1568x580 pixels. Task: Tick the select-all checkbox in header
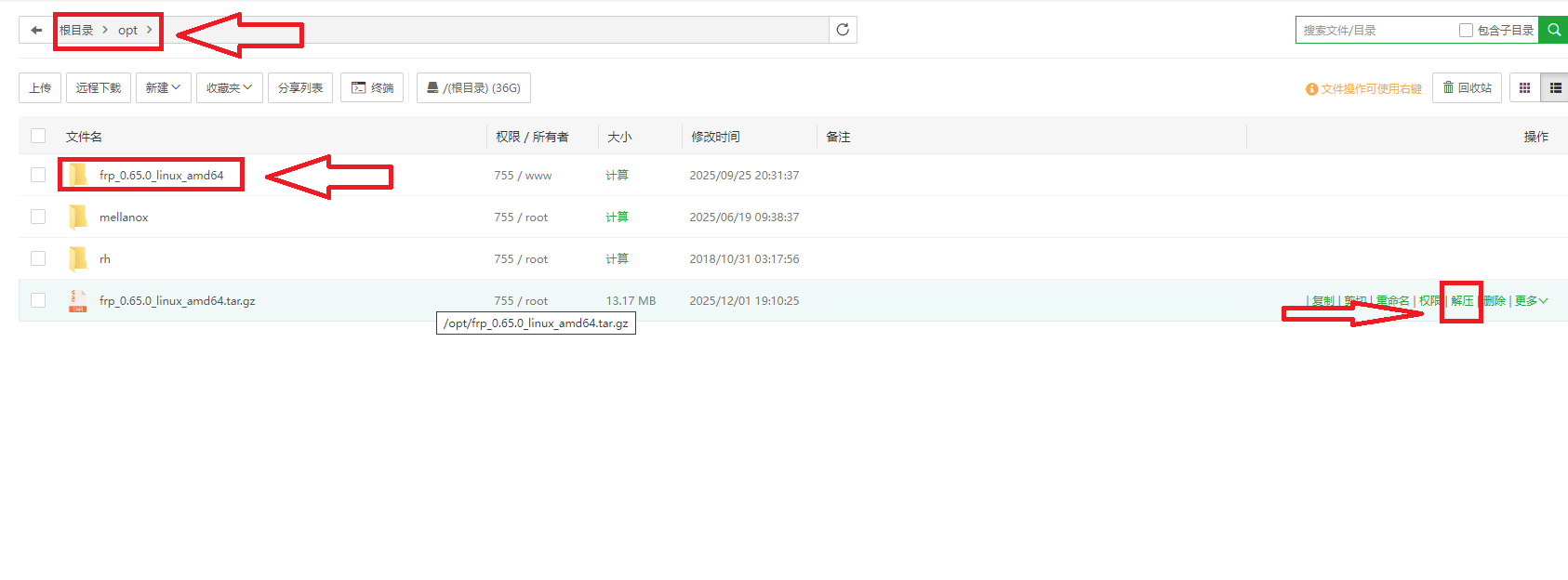[x=38, y=136]
